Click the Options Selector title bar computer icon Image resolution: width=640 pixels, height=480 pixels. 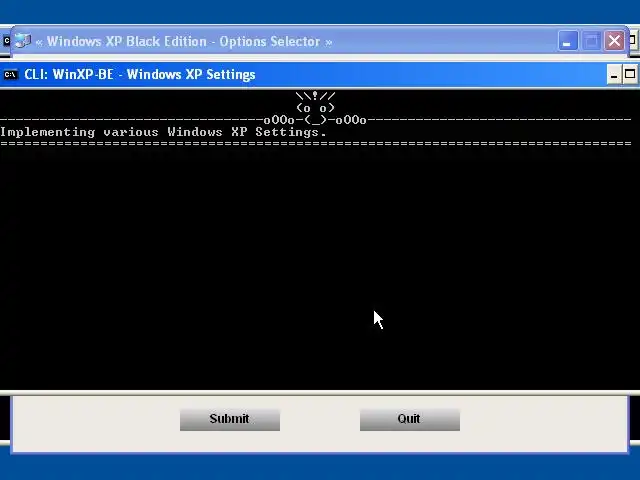coord(22,41)
